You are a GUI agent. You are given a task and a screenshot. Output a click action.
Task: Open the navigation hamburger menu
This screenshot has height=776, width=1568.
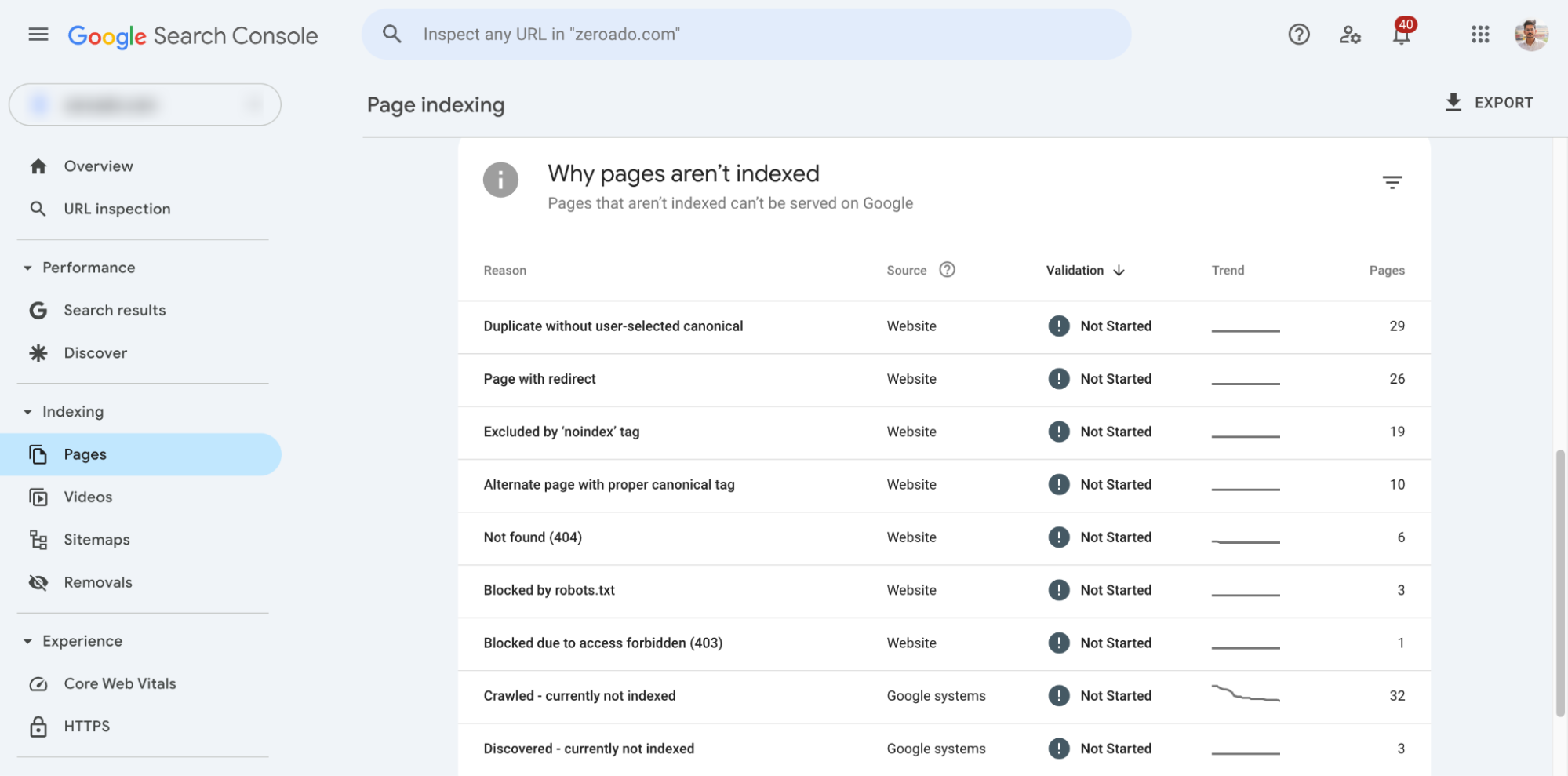click(x=37, y=34)
